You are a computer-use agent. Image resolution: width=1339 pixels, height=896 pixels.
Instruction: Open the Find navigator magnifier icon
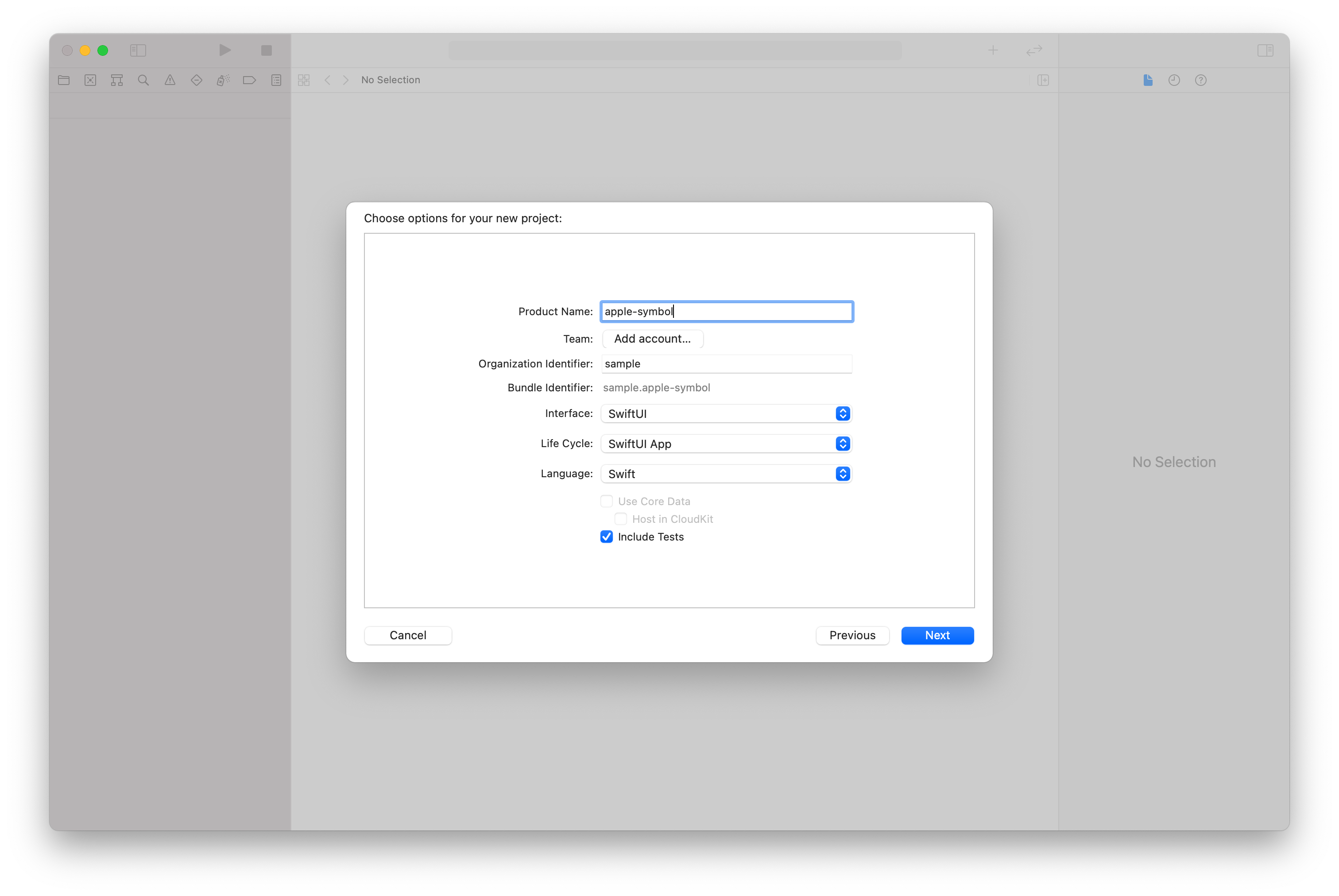(x=143, y=80)
